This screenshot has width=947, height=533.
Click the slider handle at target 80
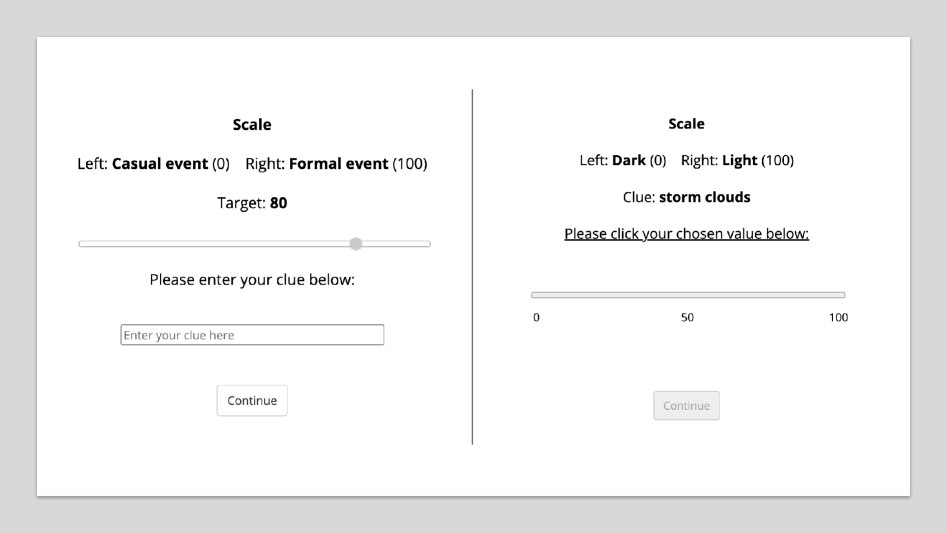tap(356, 244)
